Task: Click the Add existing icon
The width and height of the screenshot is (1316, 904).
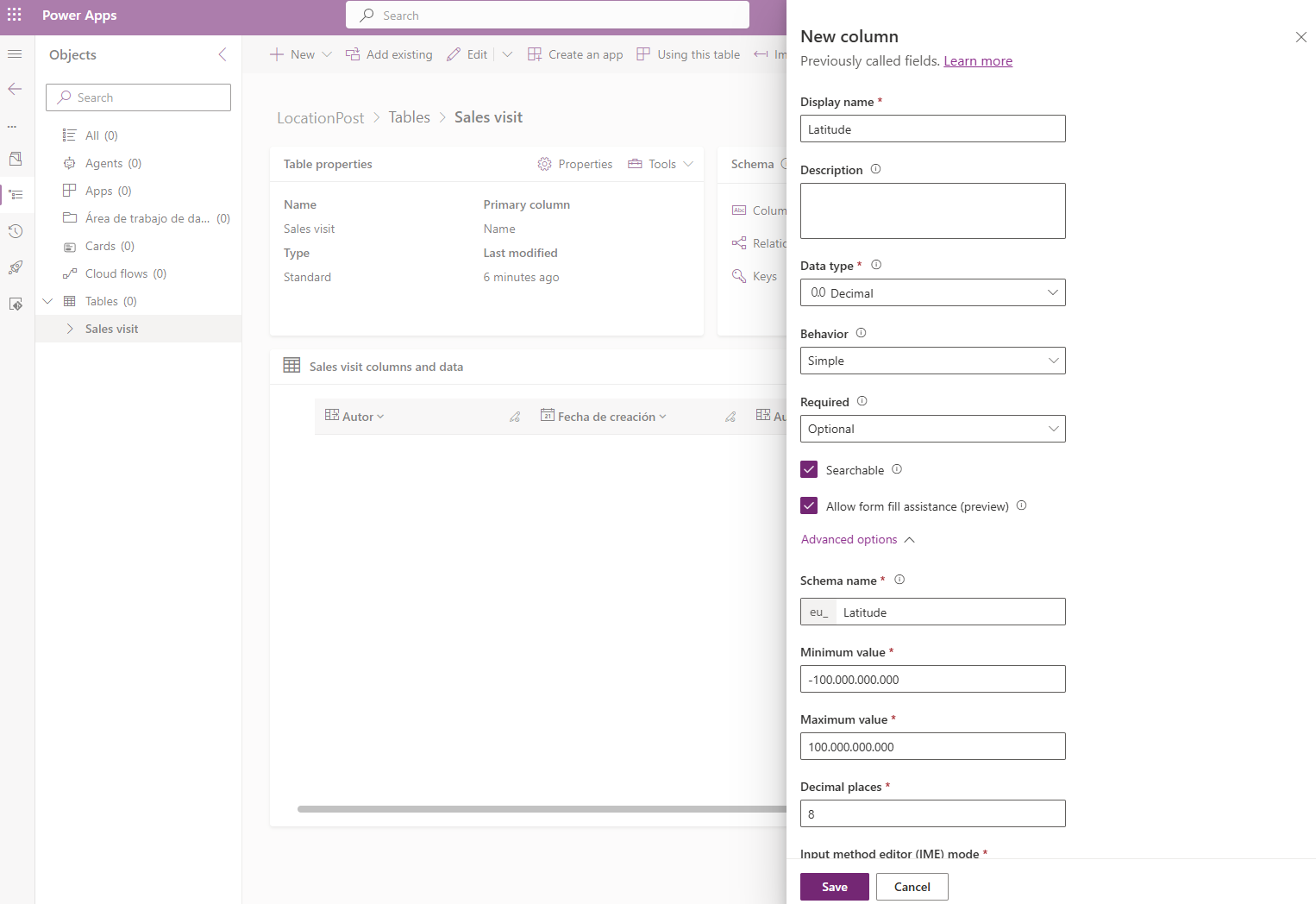Action: 353,53
